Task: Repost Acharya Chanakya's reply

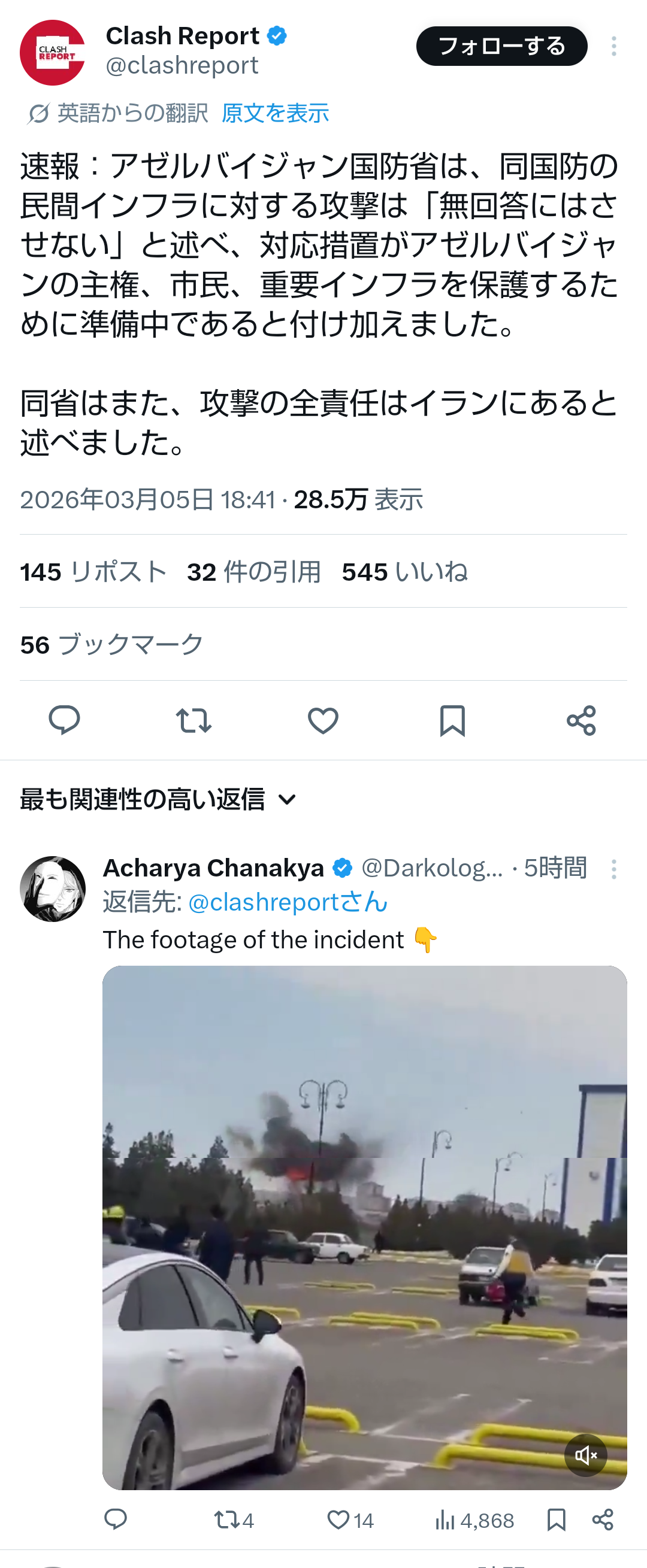Action: [x=226, y=1521]
